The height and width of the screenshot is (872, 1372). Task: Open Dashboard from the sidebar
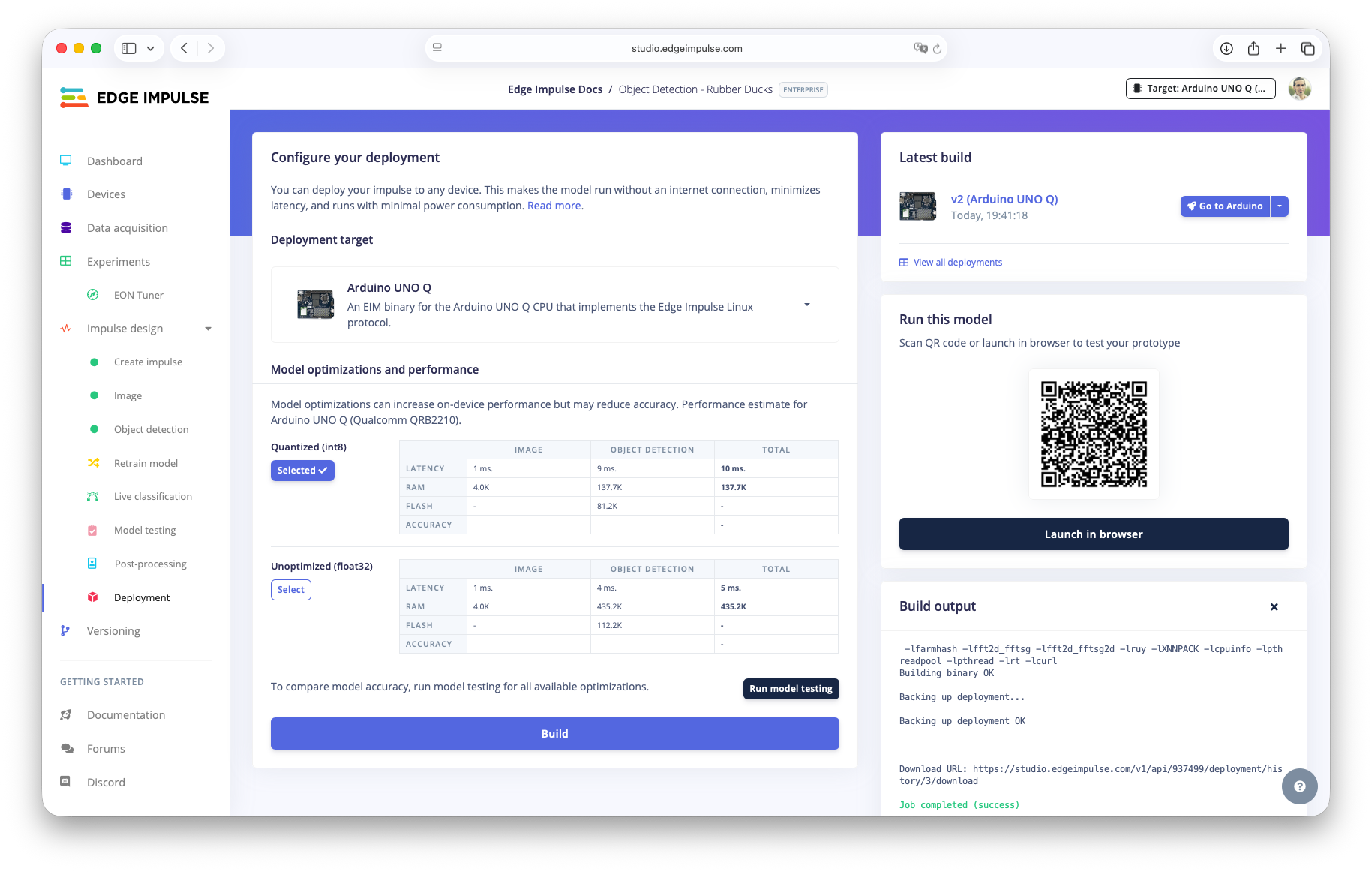pos(114,161)
